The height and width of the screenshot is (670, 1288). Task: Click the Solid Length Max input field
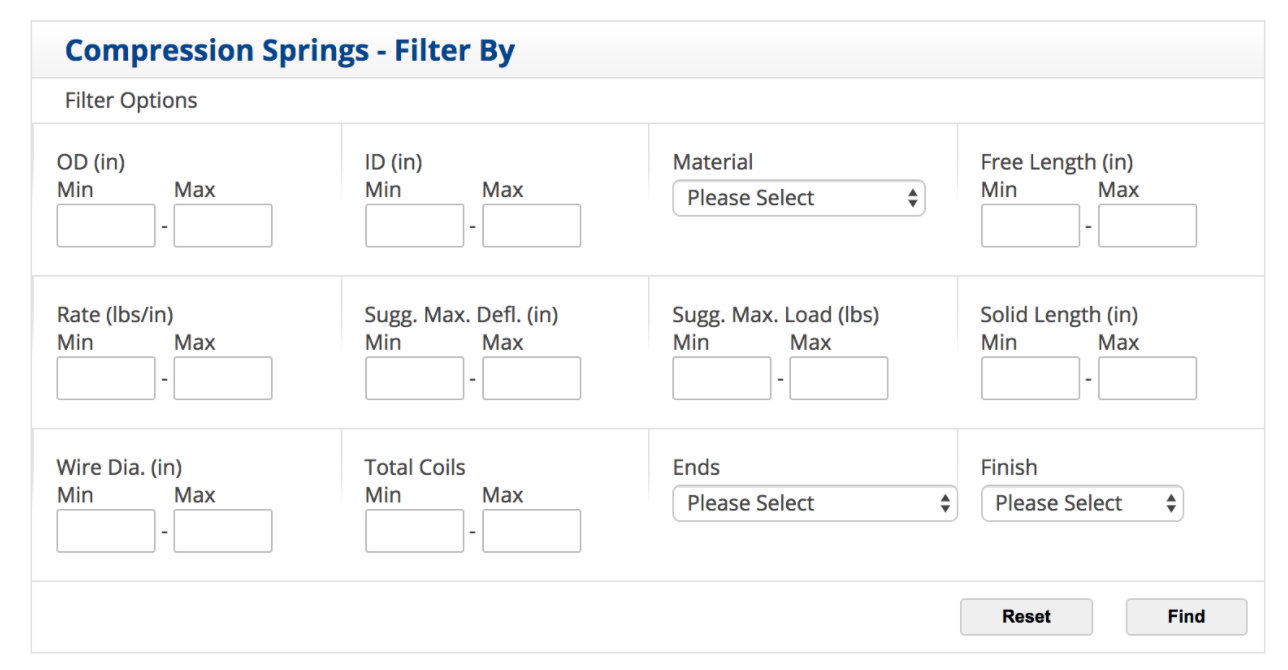pos(1146,378)
